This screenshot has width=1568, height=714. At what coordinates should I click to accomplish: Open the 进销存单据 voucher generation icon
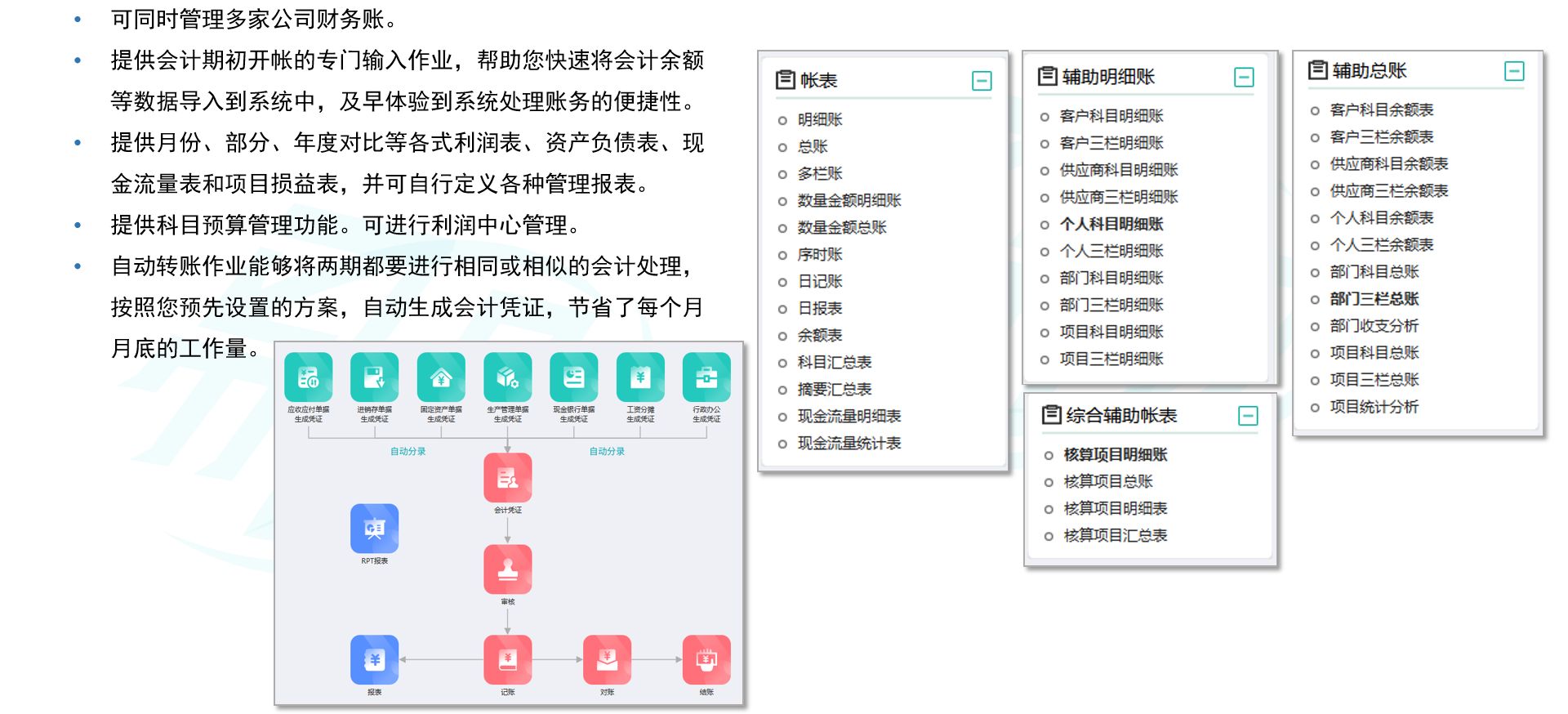(374, 377)
